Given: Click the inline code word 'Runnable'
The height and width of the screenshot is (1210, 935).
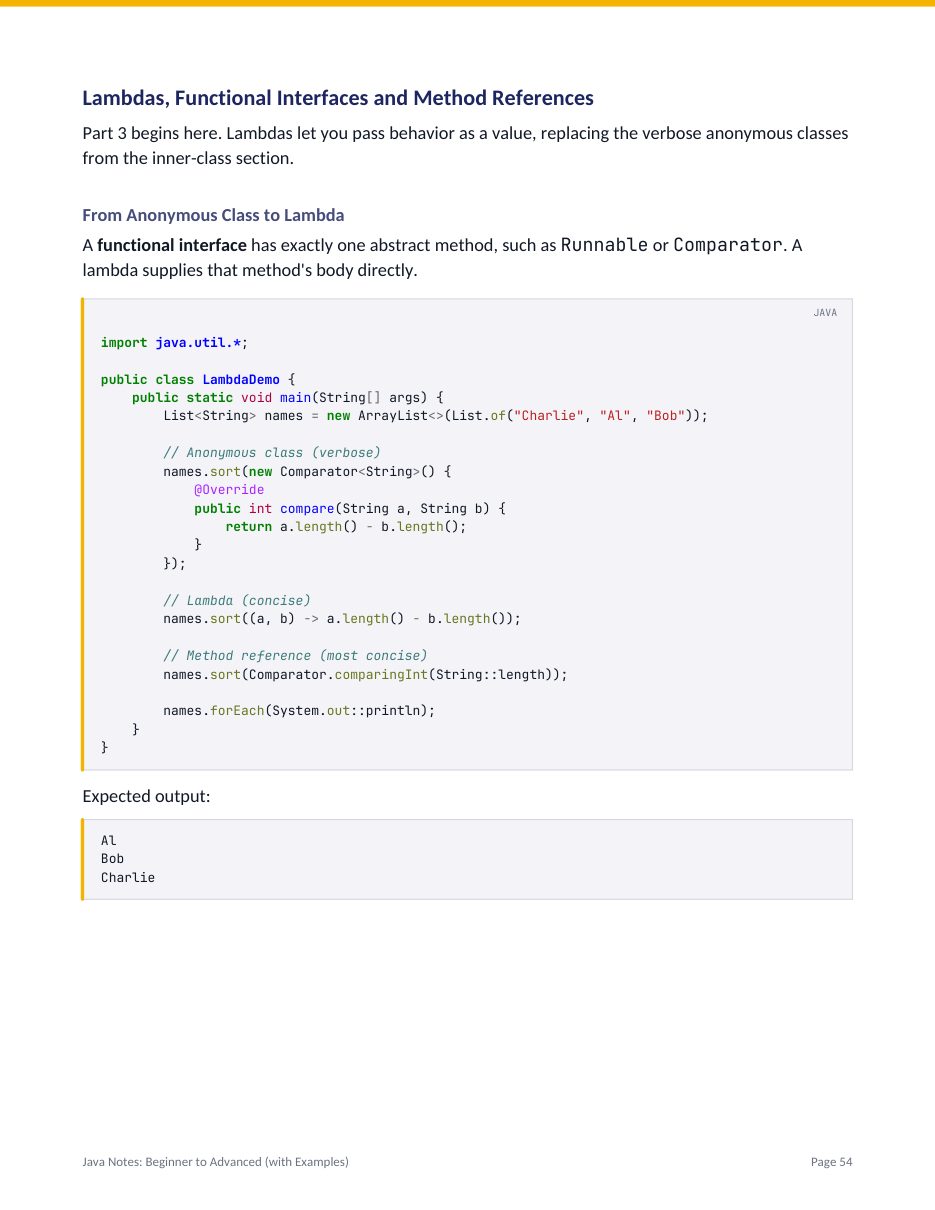Looking at the screenshot, I should [x=604, y=245].
